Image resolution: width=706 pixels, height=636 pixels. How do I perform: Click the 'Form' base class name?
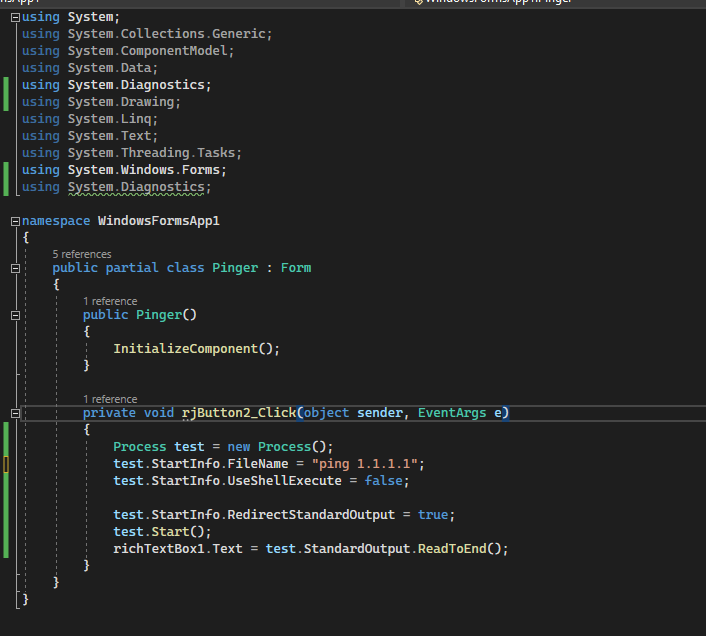click(296, 268)
